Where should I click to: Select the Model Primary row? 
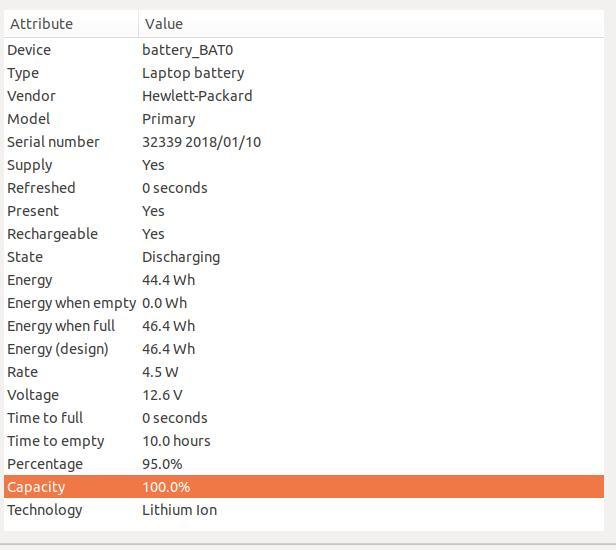[304, 119]
